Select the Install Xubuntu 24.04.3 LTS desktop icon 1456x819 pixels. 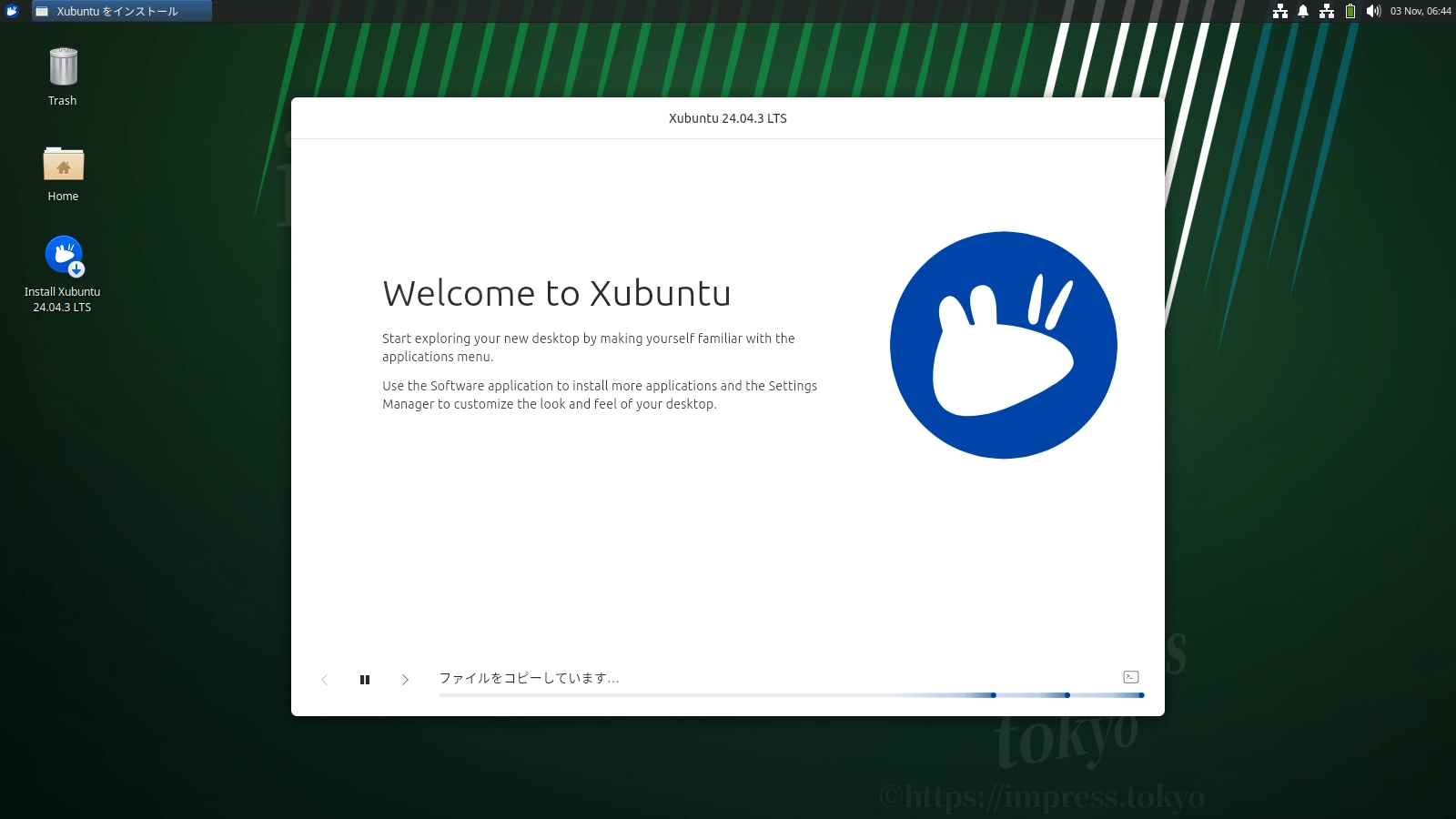[x=63, y=275]
